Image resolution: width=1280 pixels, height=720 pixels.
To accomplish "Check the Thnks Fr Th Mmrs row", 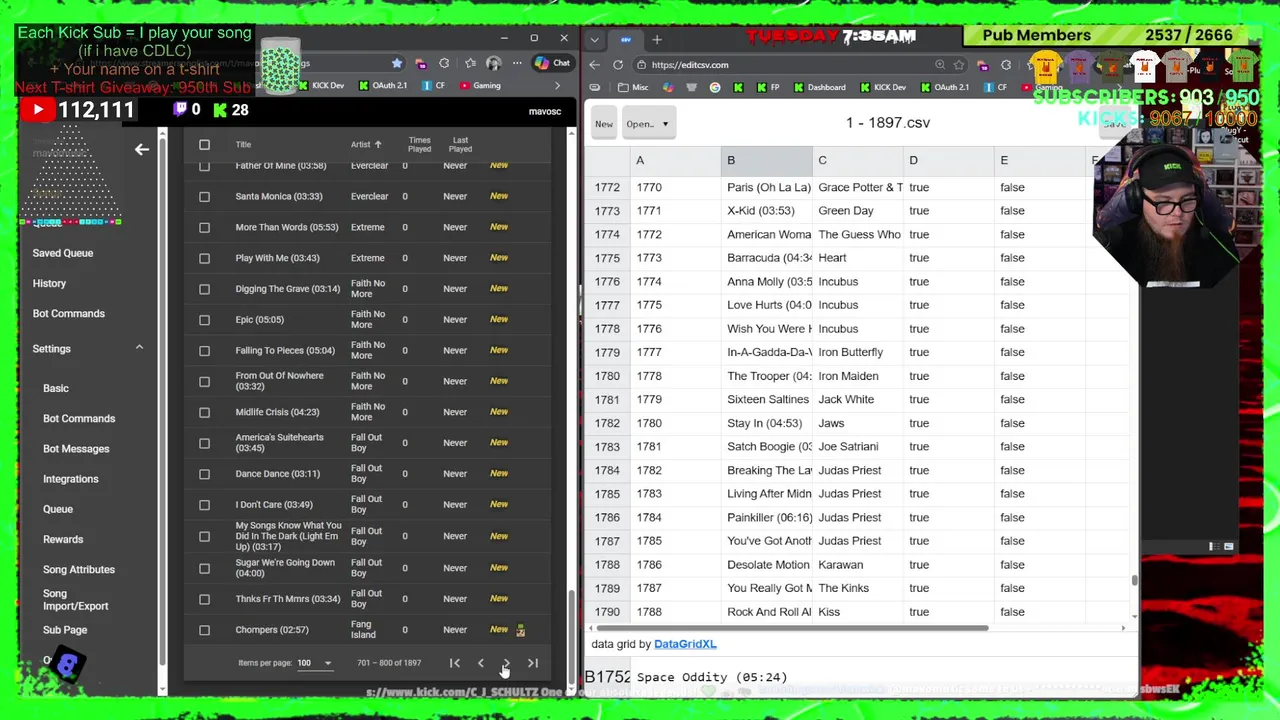I will click(x=204, y=599).
